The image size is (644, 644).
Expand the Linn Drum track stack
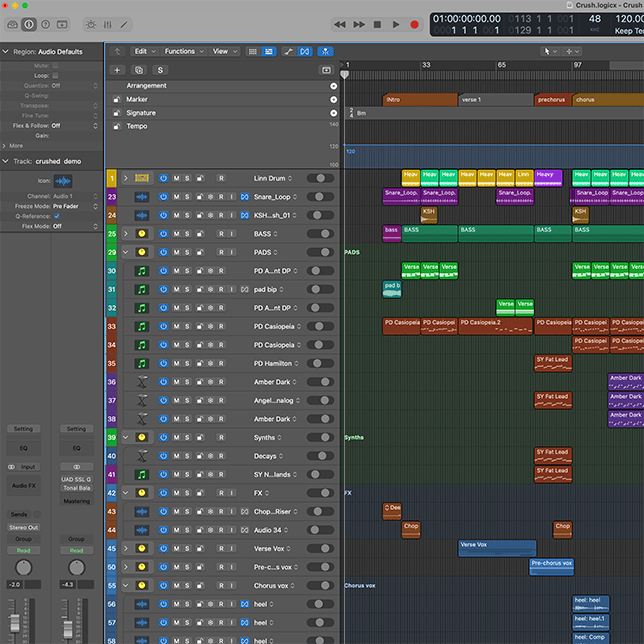[126, 178]
